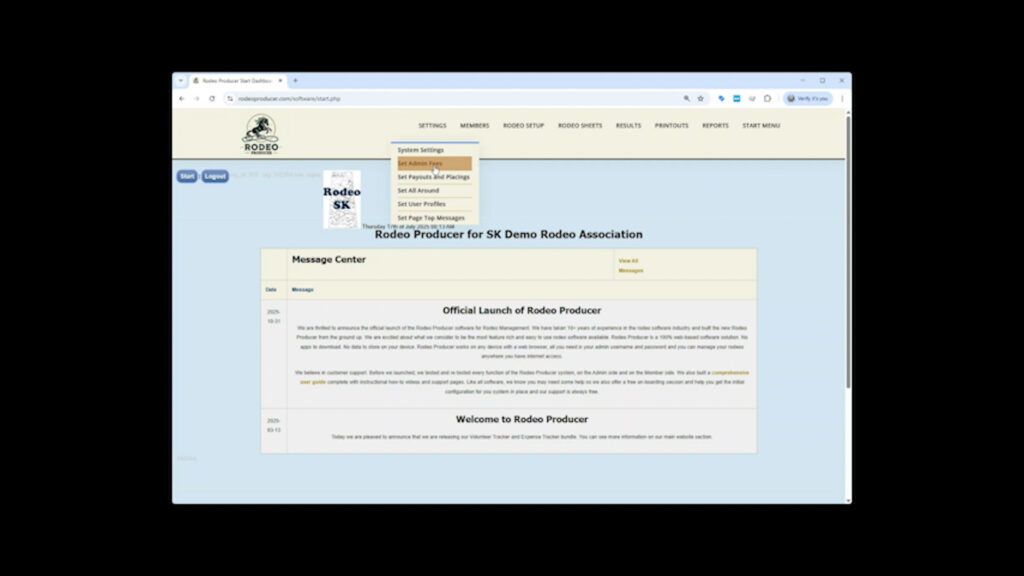Click the Downloads icon in the browser toolbar

(x=753, y=98)
